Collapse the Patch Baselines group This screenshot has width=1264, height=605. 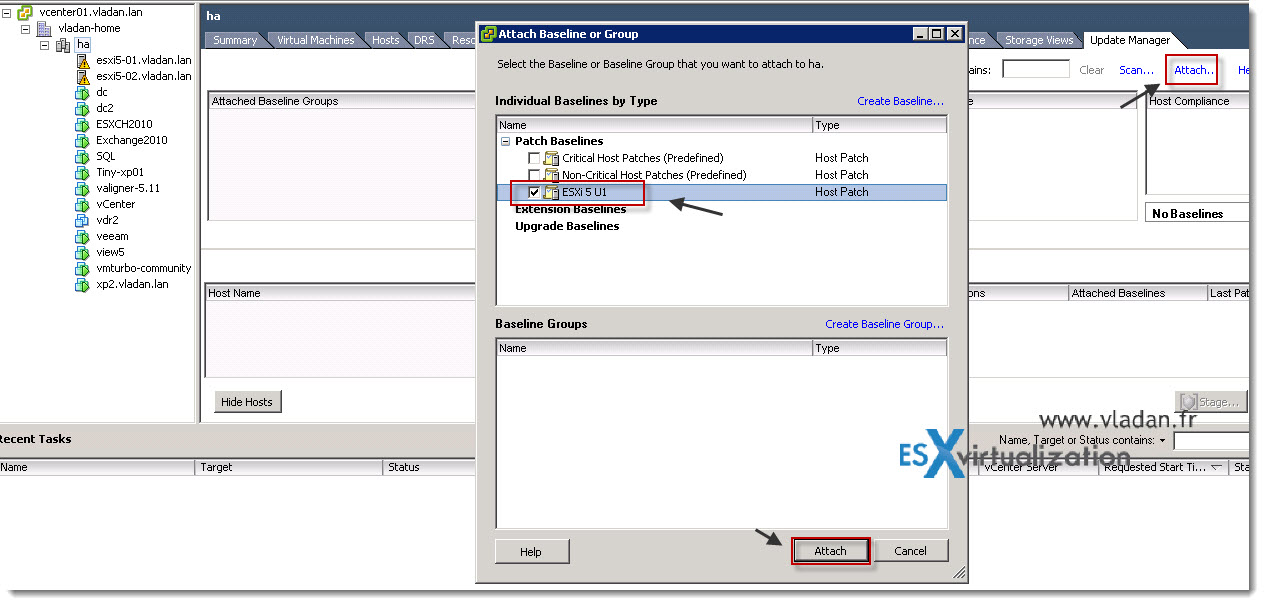click(x=505, y=141)
